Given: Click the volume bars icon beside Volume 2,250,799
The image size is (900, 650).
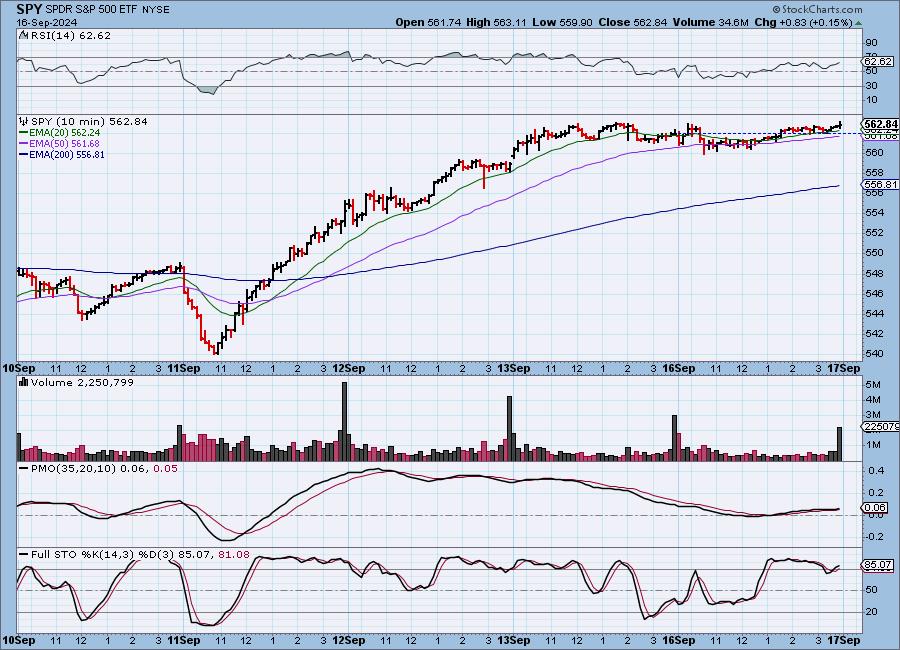Looking at the screenshot, I should coord(24,382).
